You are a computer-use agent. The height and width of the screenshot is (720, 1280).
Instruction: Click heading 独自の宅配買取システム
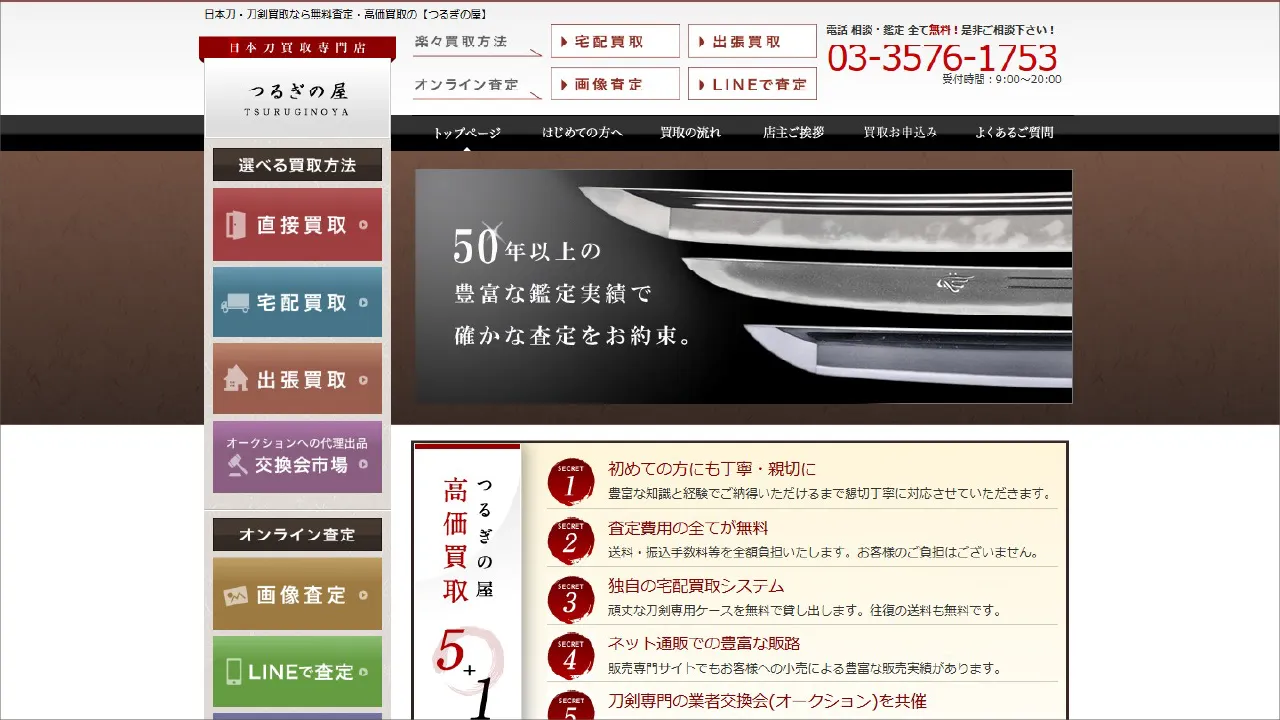tap(696, 586)
